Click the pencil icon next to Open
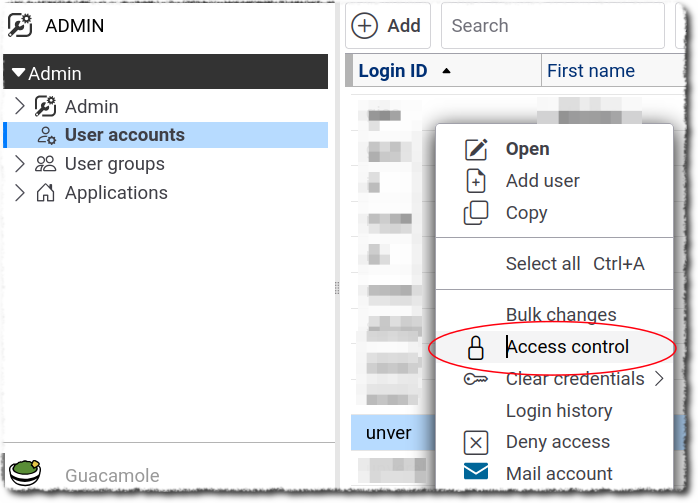Viewport: 698px width, 503px height. (477, 149)
